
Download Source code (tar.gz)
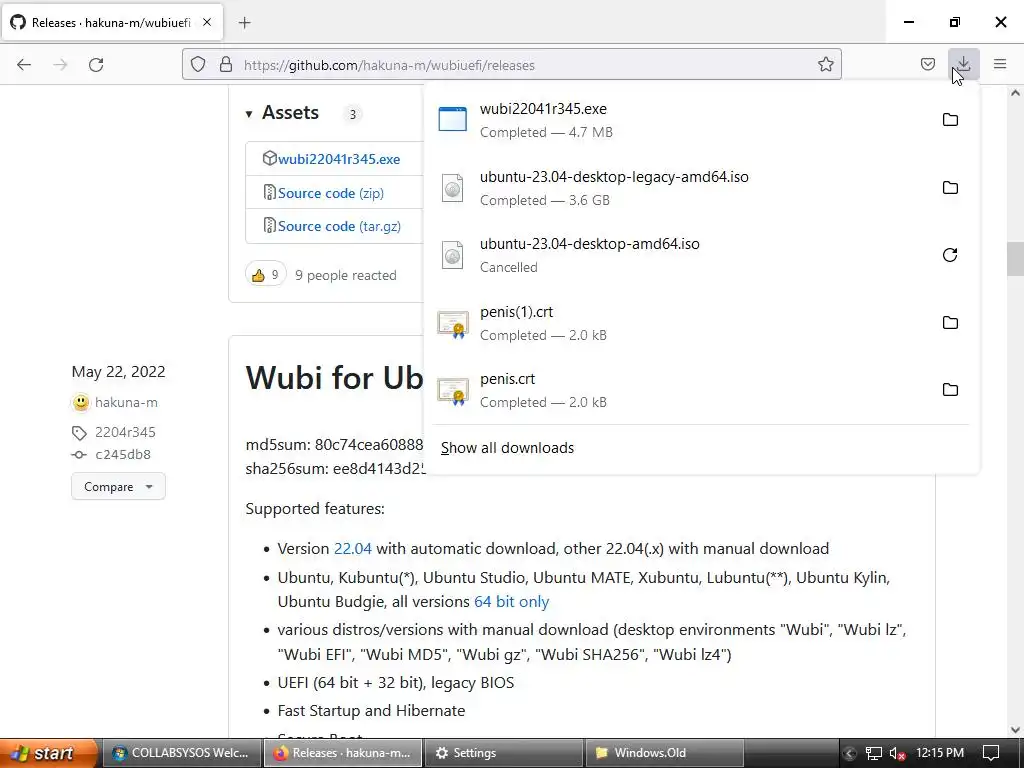[x=339, y=226]
